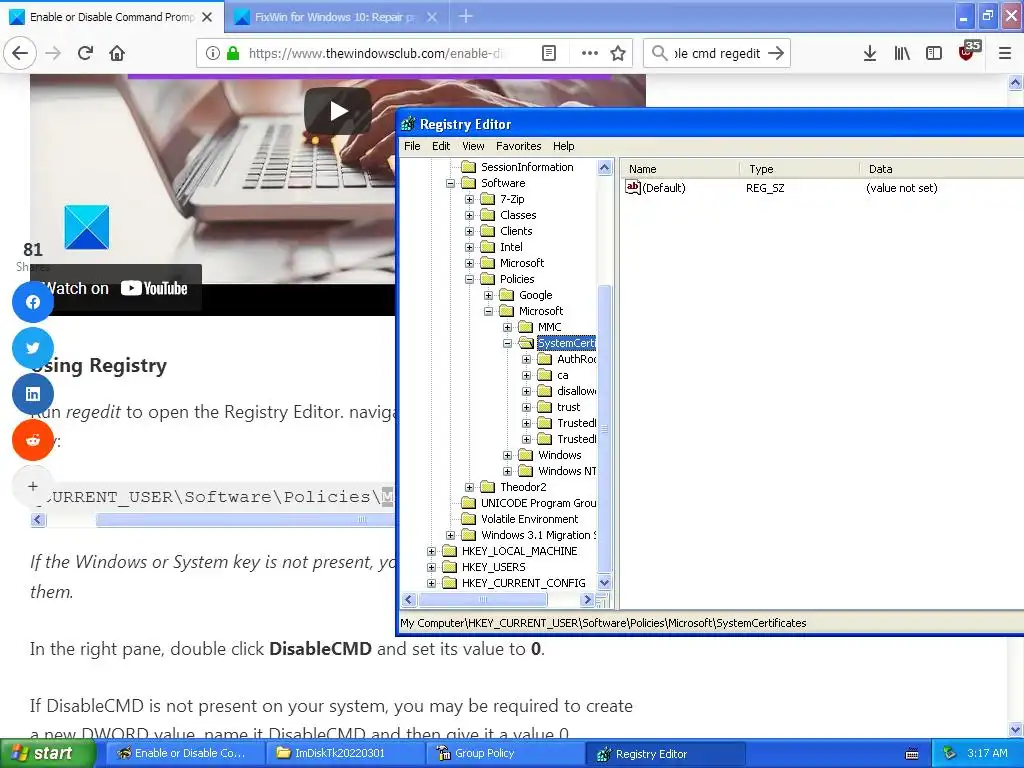Image resolution: width=1024 pixels, height=768 pixels.
Task: Click inside the browser URL address field
Action: (x=376, y=53)
